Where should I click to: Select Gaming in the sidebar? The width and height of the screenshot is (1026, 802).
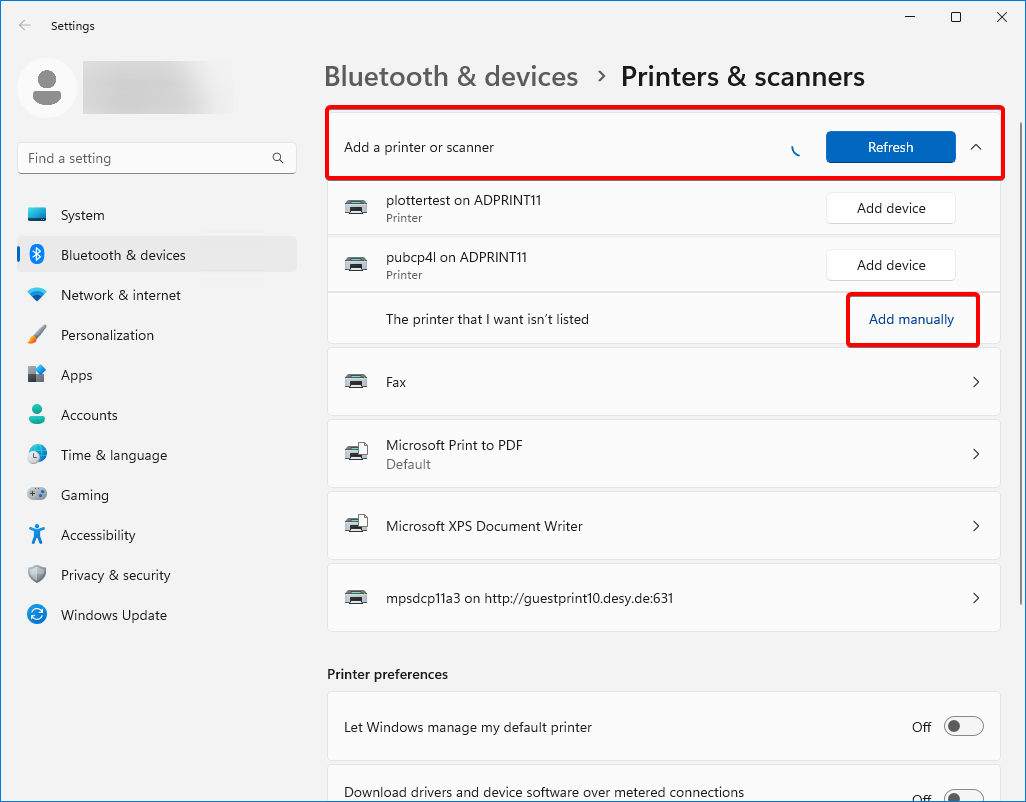pos(85,495)
